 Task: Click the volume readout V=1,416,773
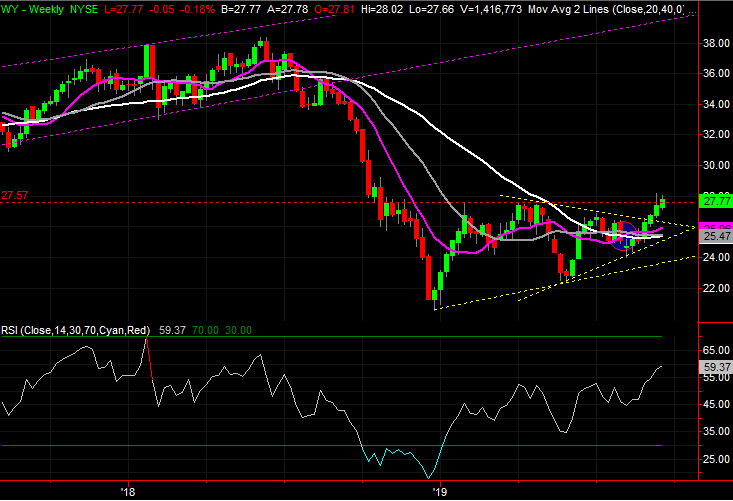pos(491,9)
